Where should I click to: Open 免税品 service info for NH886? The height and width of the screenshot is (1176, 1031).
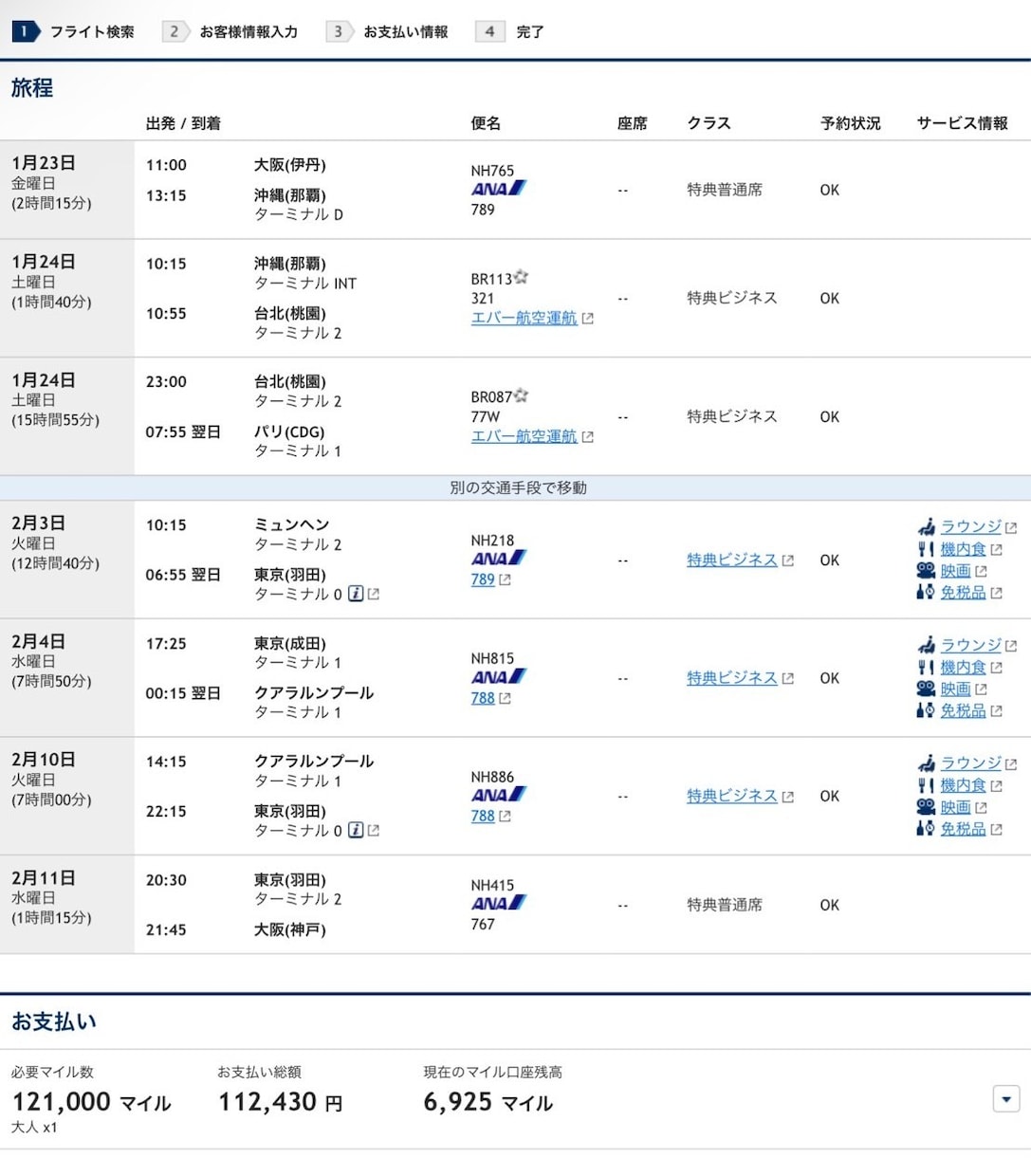(963, 829)
